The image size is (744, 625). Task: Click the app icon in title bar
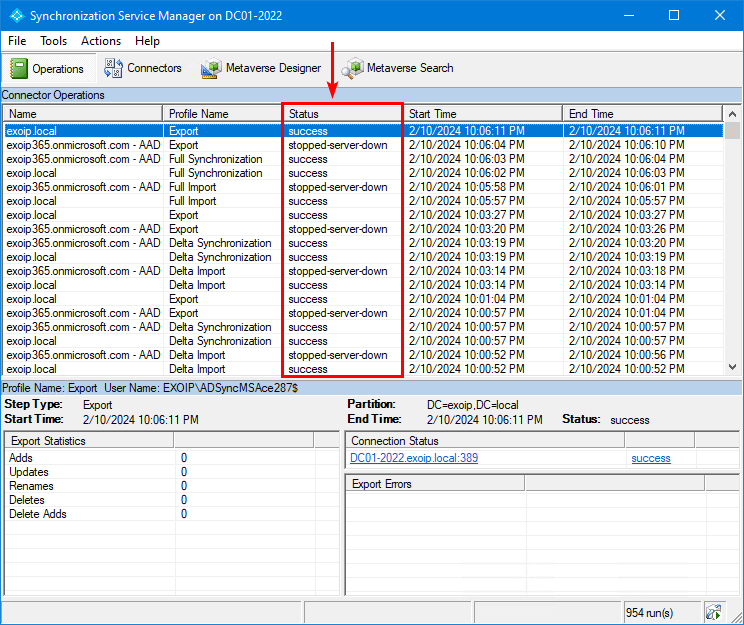pyautogui.click(x=16, y=16)
